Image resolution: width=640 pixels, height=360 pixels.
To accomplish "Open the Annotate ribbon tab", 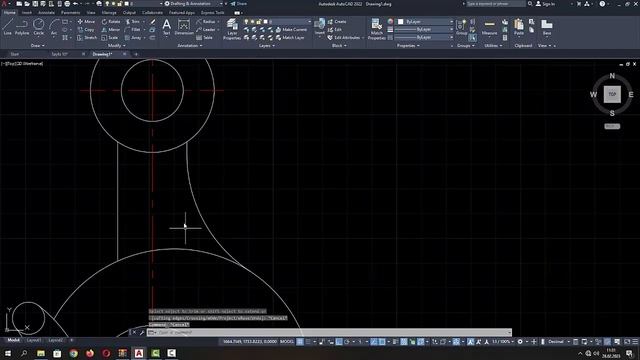I will 46,13.
